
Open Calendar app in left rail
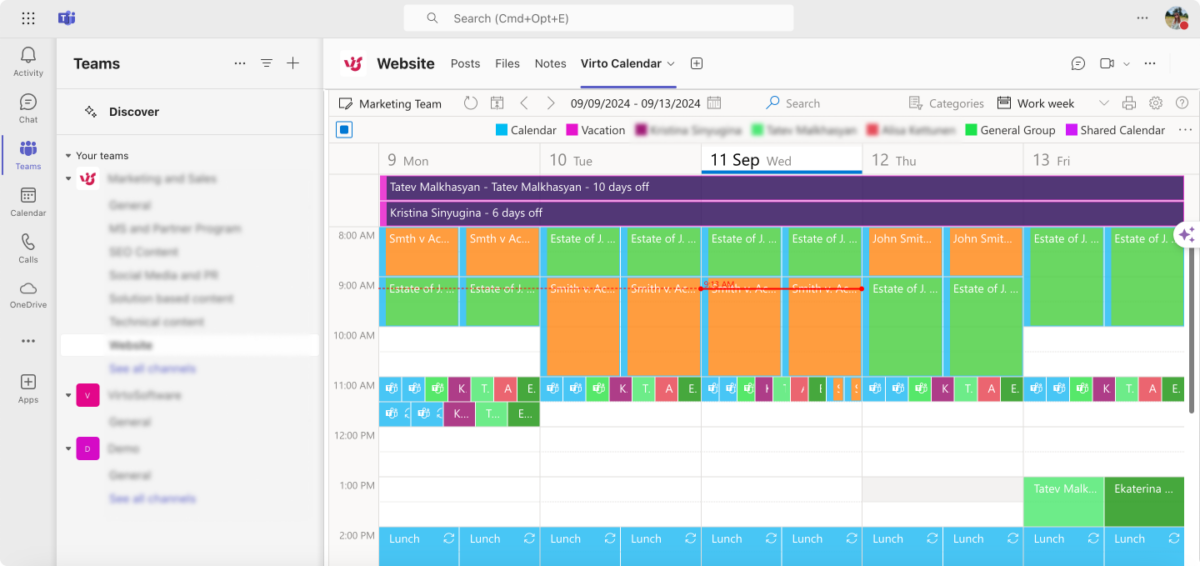coord(28,201)
